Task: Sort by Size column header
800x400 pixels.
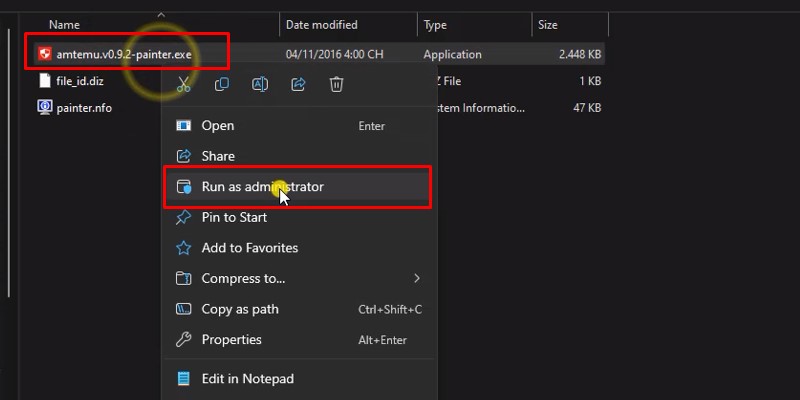Action: pos(548,24)
